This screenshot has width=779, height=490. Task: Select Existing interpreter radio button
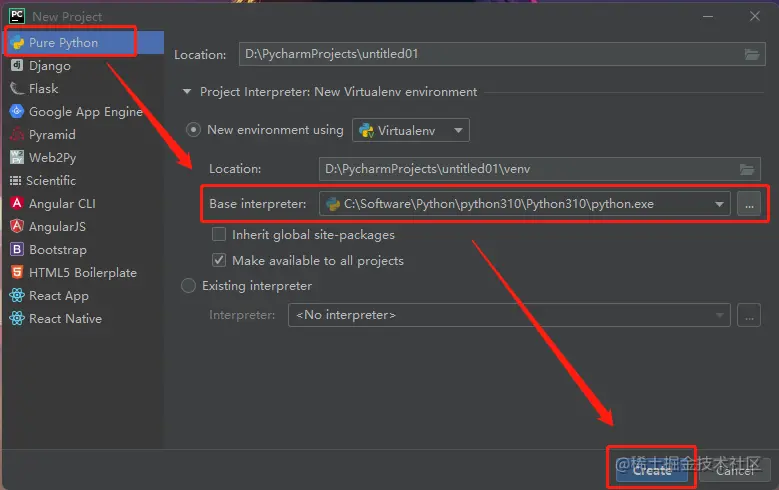point(188,286)
